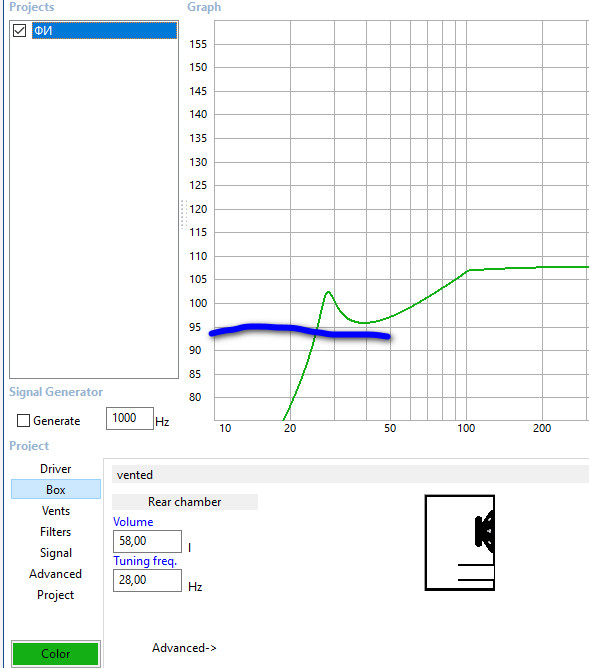Click the Volume input field
589x668 pixels.
[x=147, y=541]
